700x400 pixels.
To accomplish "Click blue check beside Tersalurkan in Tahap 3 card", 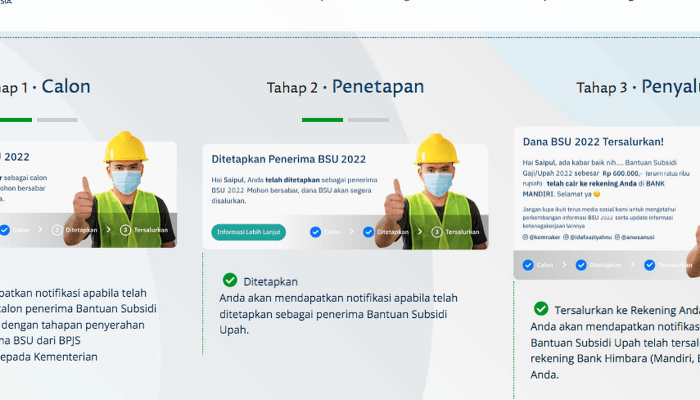I will pos(649,265).
